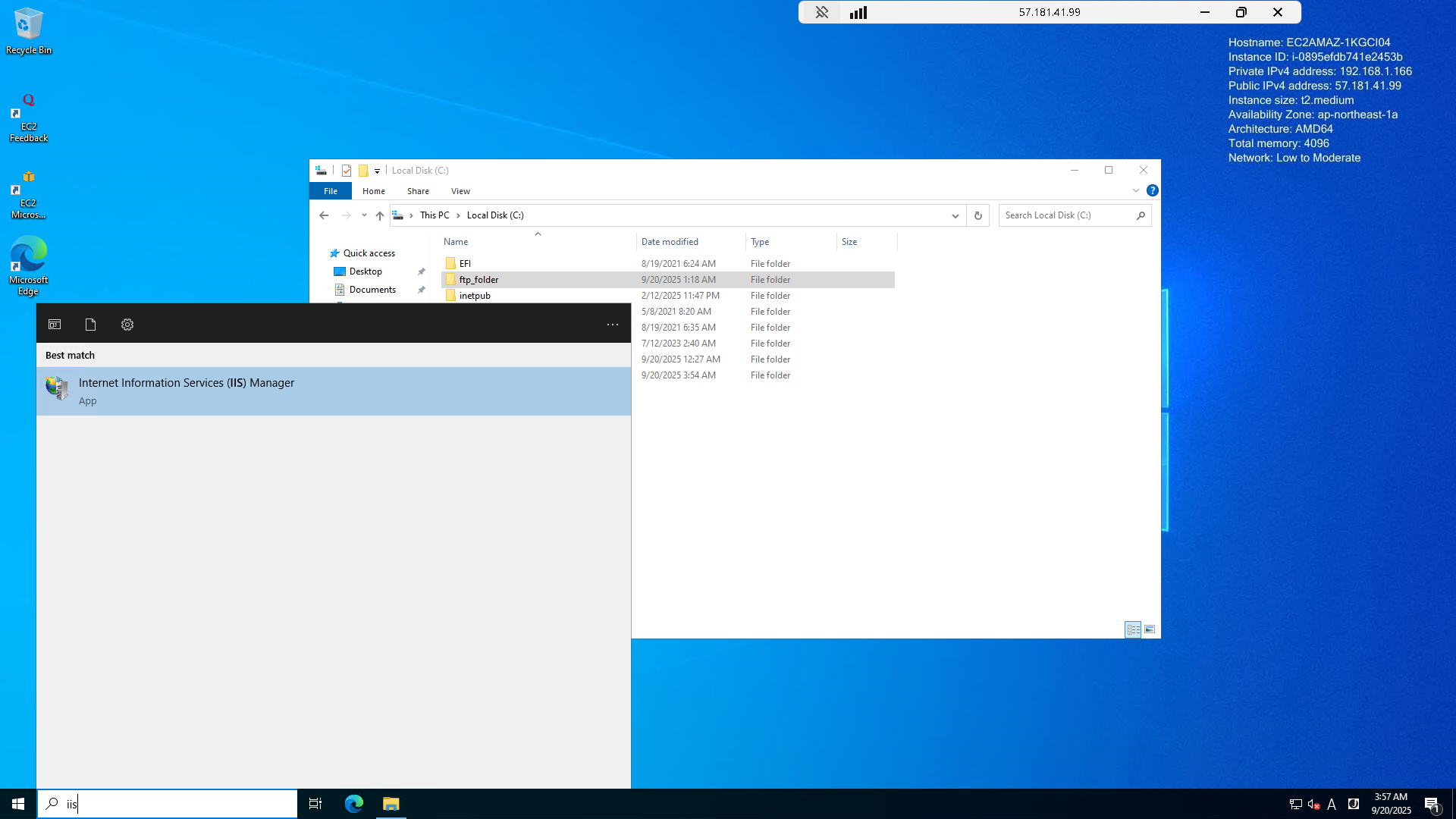Open recent locations dropdown arrow

[x=364, y=215]
